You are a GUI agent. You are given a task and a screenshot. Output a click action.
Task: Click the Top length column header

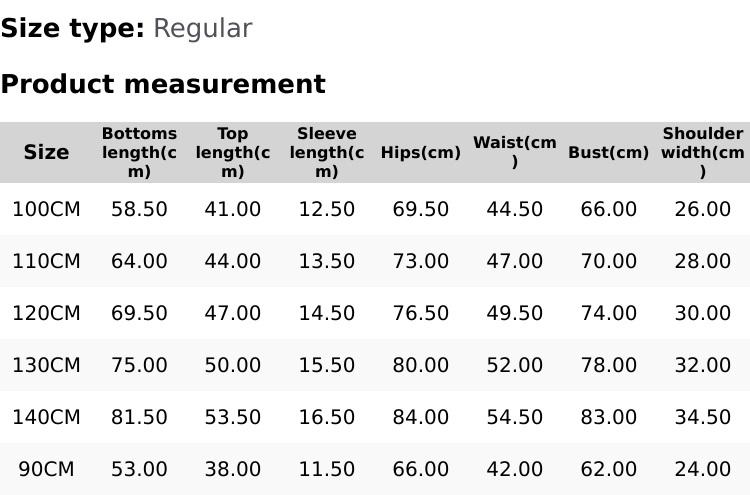232,152
